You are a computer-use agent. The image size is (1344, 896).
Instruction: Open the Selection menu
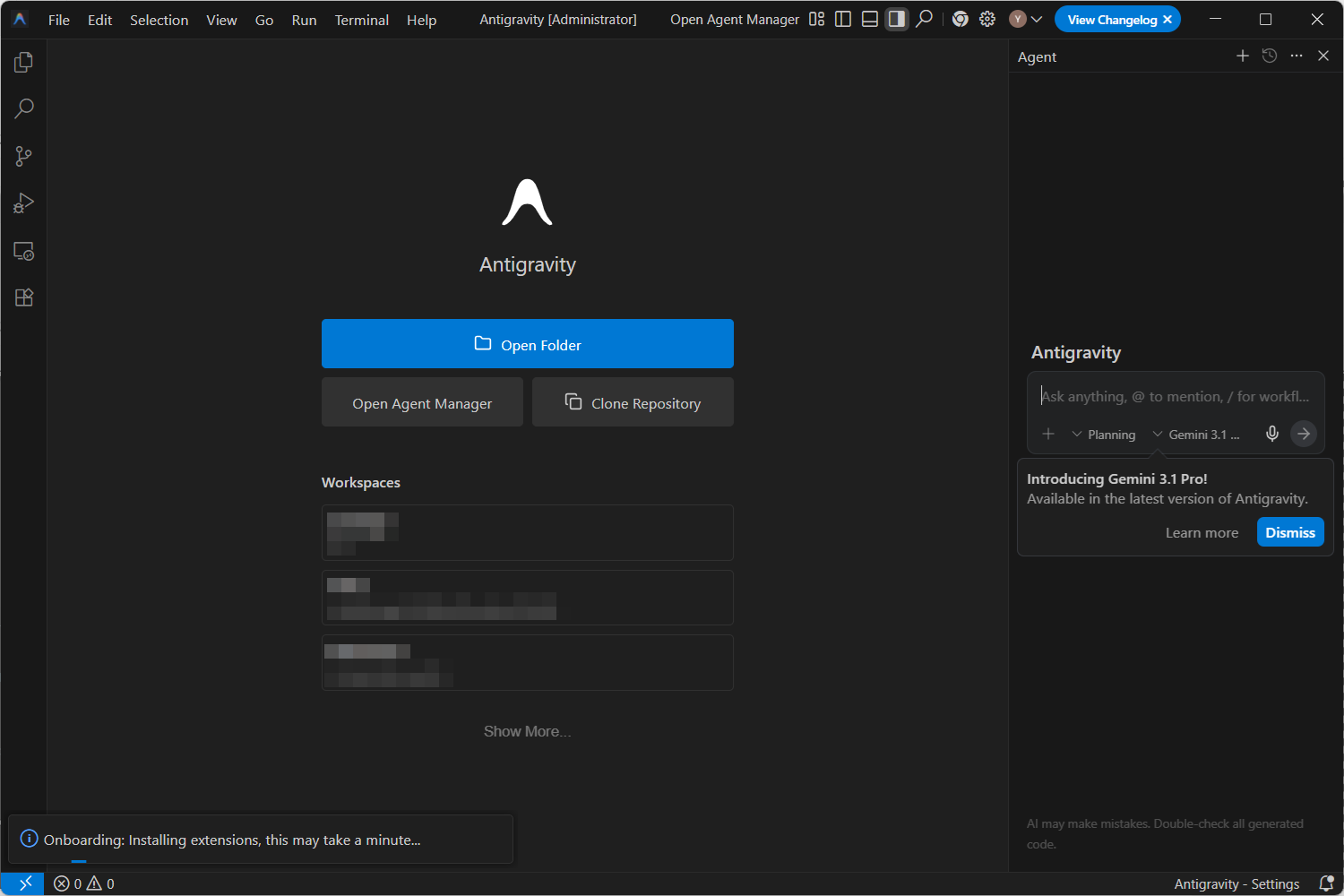[x=159, y=20]
